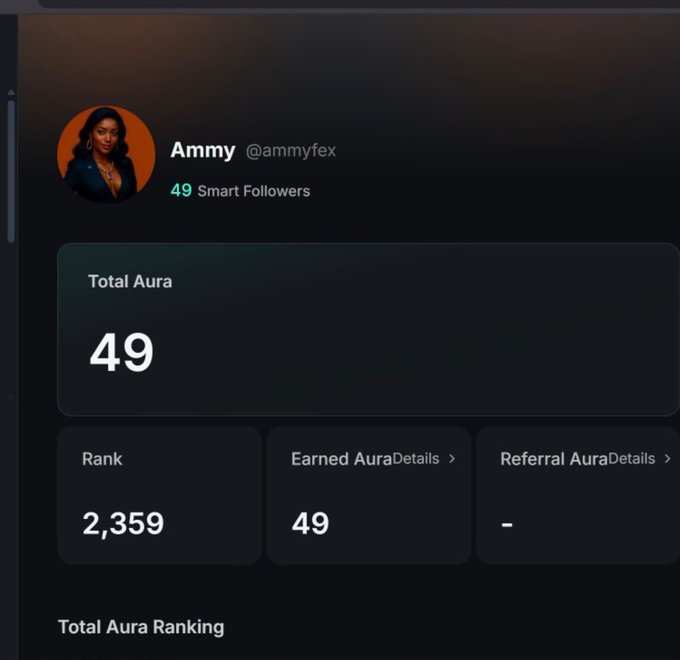Open Earned Aura Details link
This screenshot has width=680, height=660.
[x=416, y=459]
